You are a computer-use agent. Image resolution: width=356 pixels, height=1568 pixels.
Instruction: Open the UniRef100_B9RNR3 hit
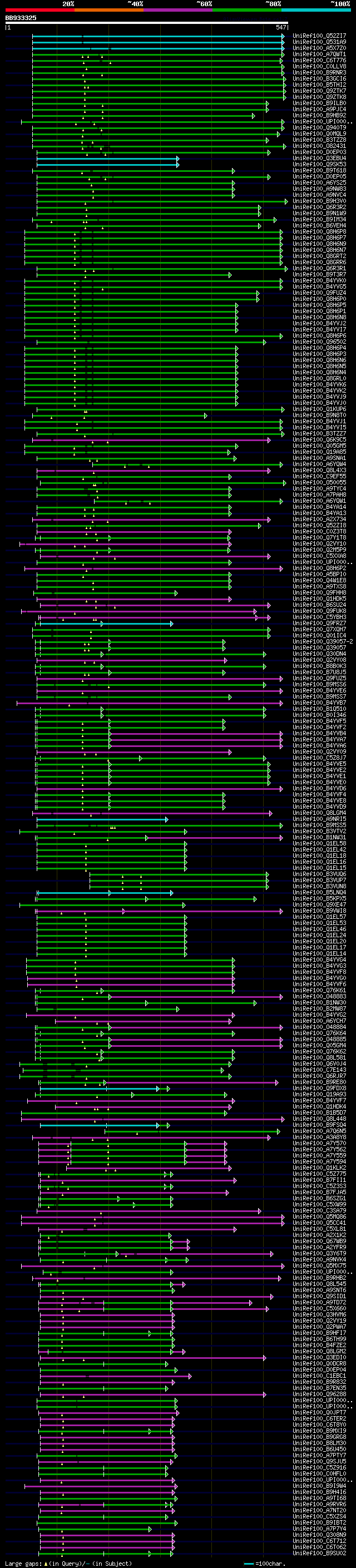[319, 72]
